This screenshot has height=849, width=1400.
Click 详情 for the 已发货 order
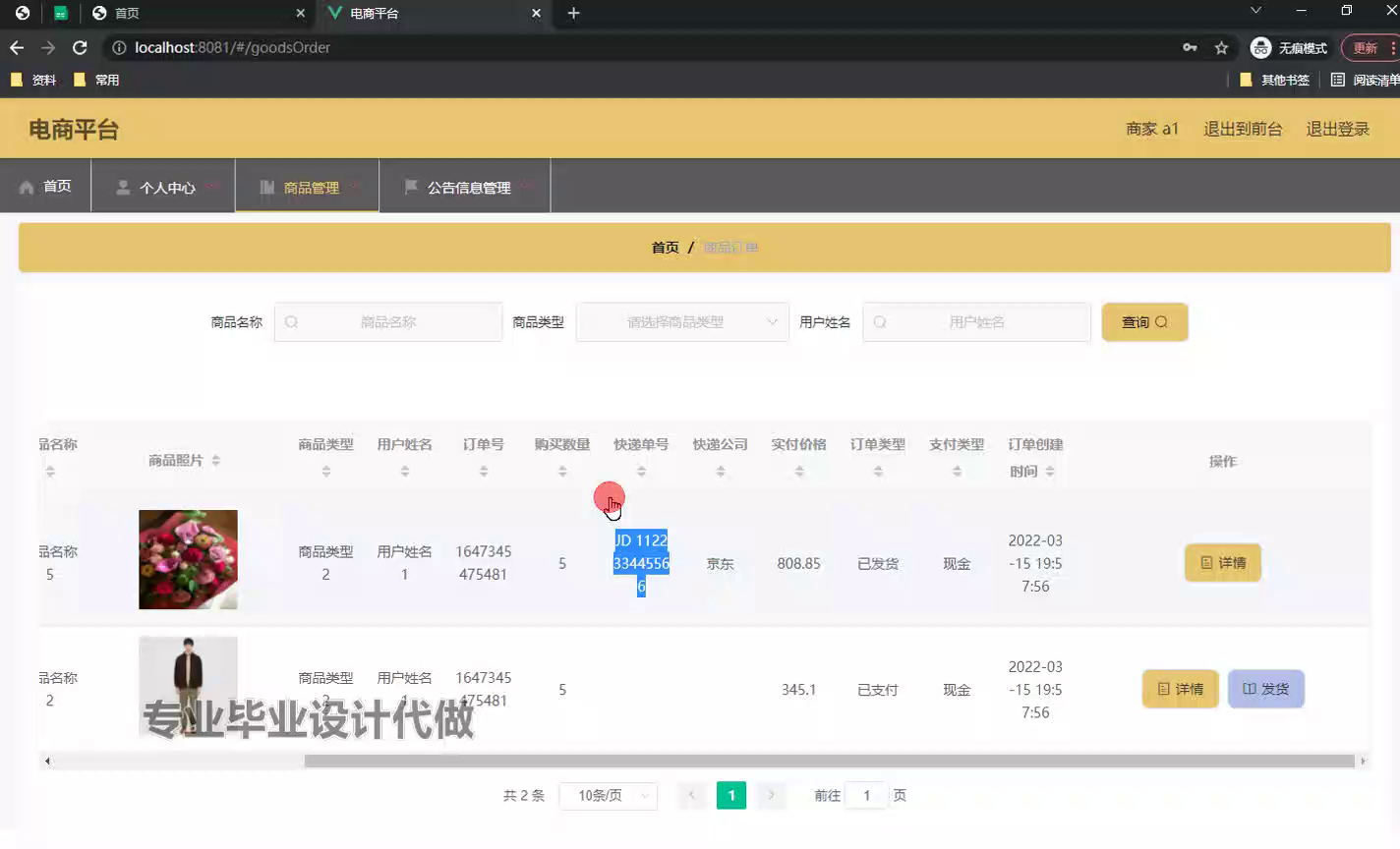(x=1223, y=563)
